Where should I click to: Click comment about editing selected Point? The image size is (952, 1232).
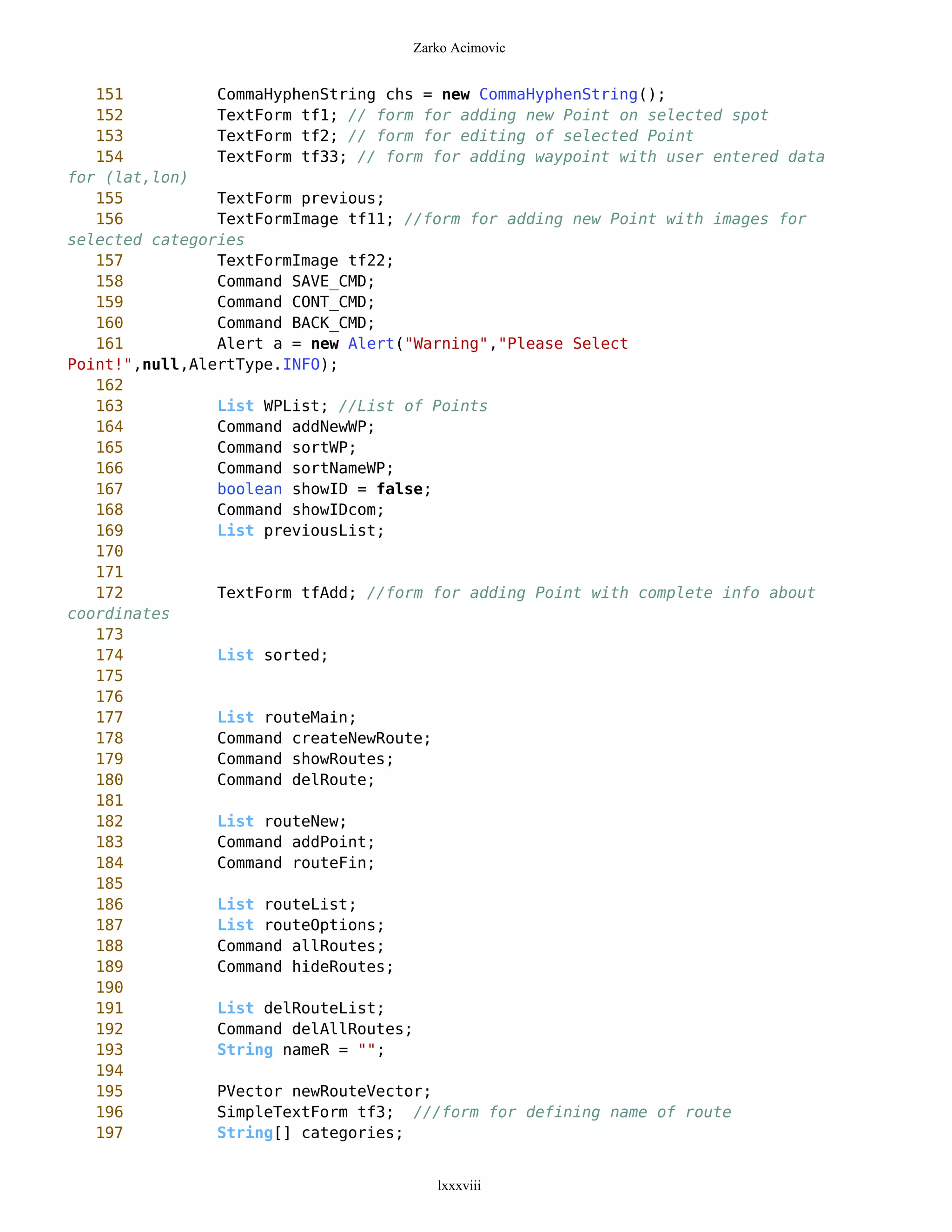(520, 136)
